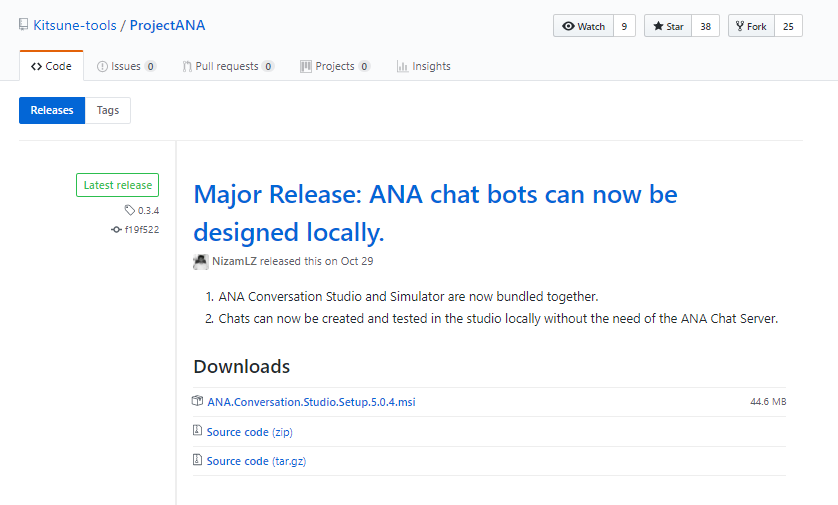This screenshot has width=838, height=505.
Task: View the Insights tab
Action: click(x=423, y=66)
